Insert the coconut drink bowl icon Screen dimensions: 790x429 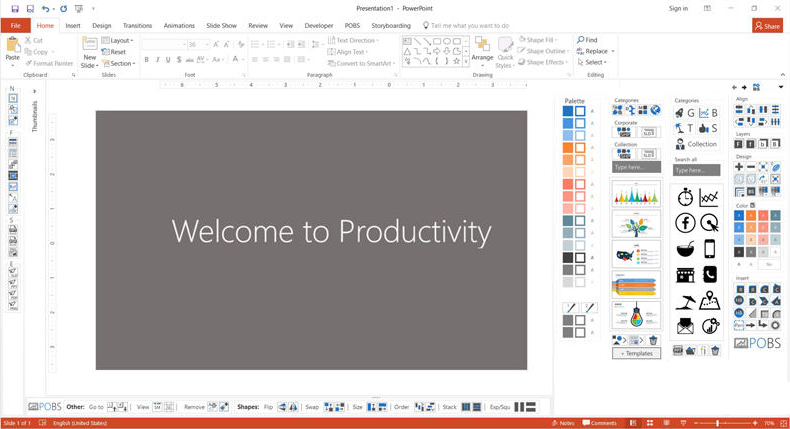685,249
